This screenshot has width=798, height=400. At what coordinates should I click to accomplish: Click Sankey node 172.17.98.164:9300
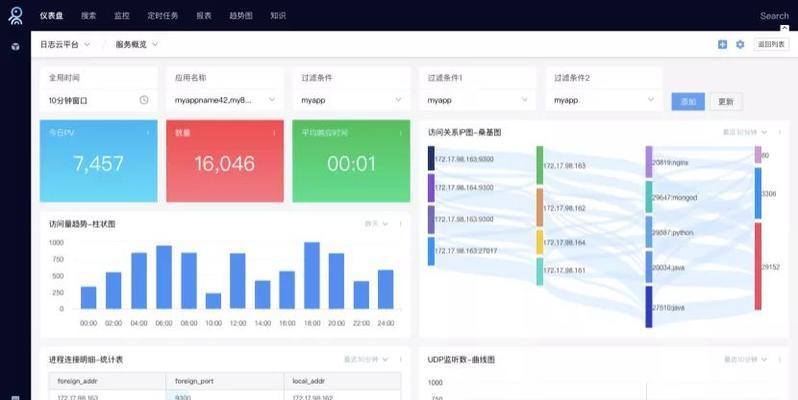(431, 188)
